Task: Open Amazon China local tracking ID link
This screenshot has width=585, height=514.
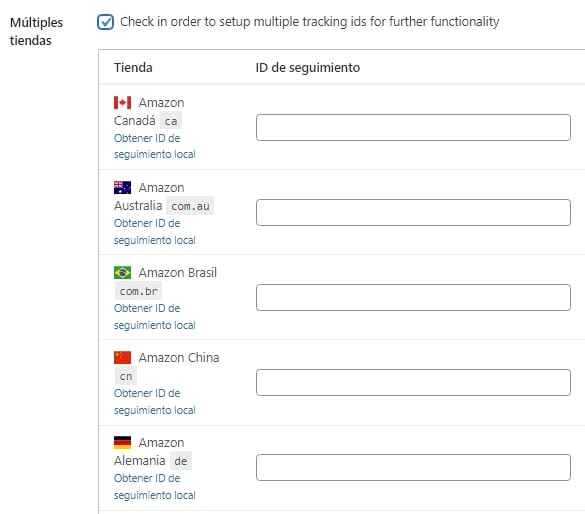Action: (154, 402)
